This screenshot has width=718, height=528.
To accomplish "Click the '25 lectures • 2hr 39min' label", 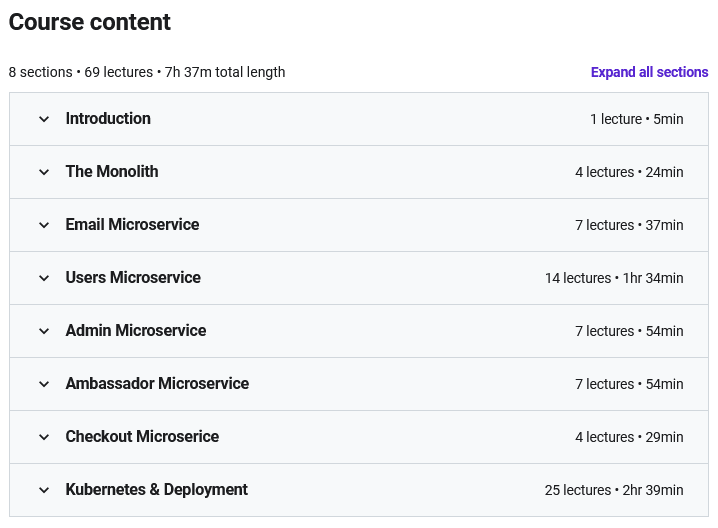I will coord(614,490).
